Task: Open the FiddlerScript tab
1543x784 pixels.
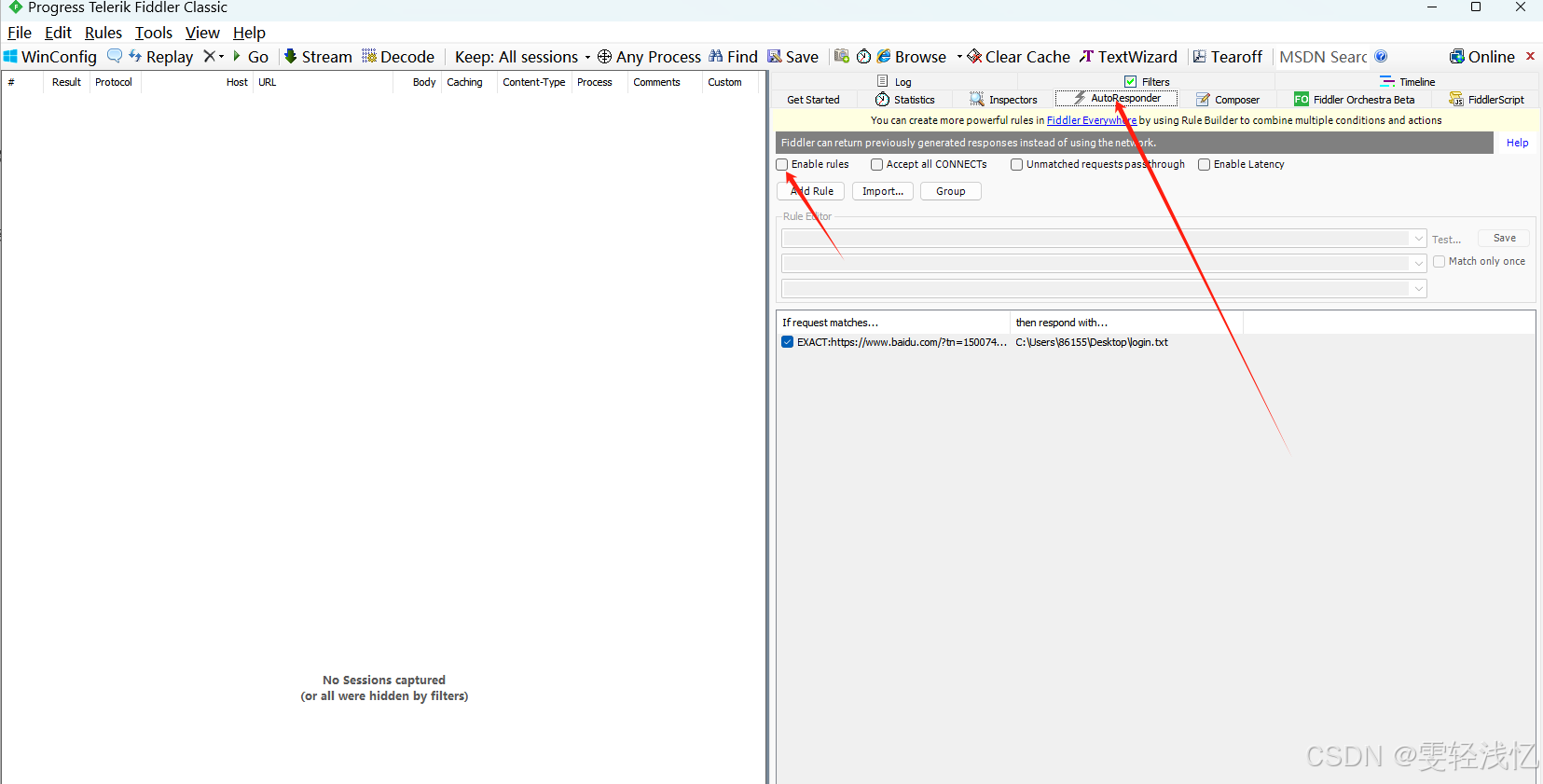Action: [1486, 100]
